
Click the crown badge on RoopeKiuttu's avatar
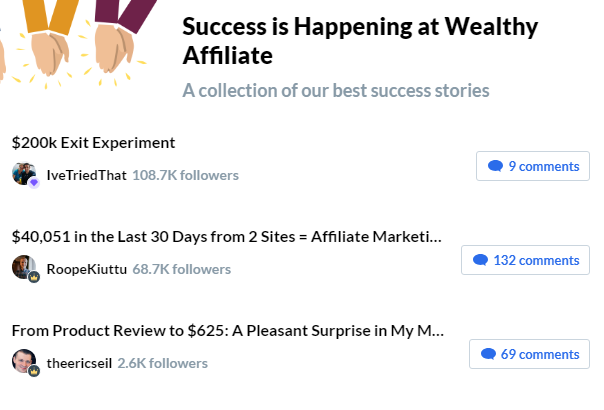[33, 277]
